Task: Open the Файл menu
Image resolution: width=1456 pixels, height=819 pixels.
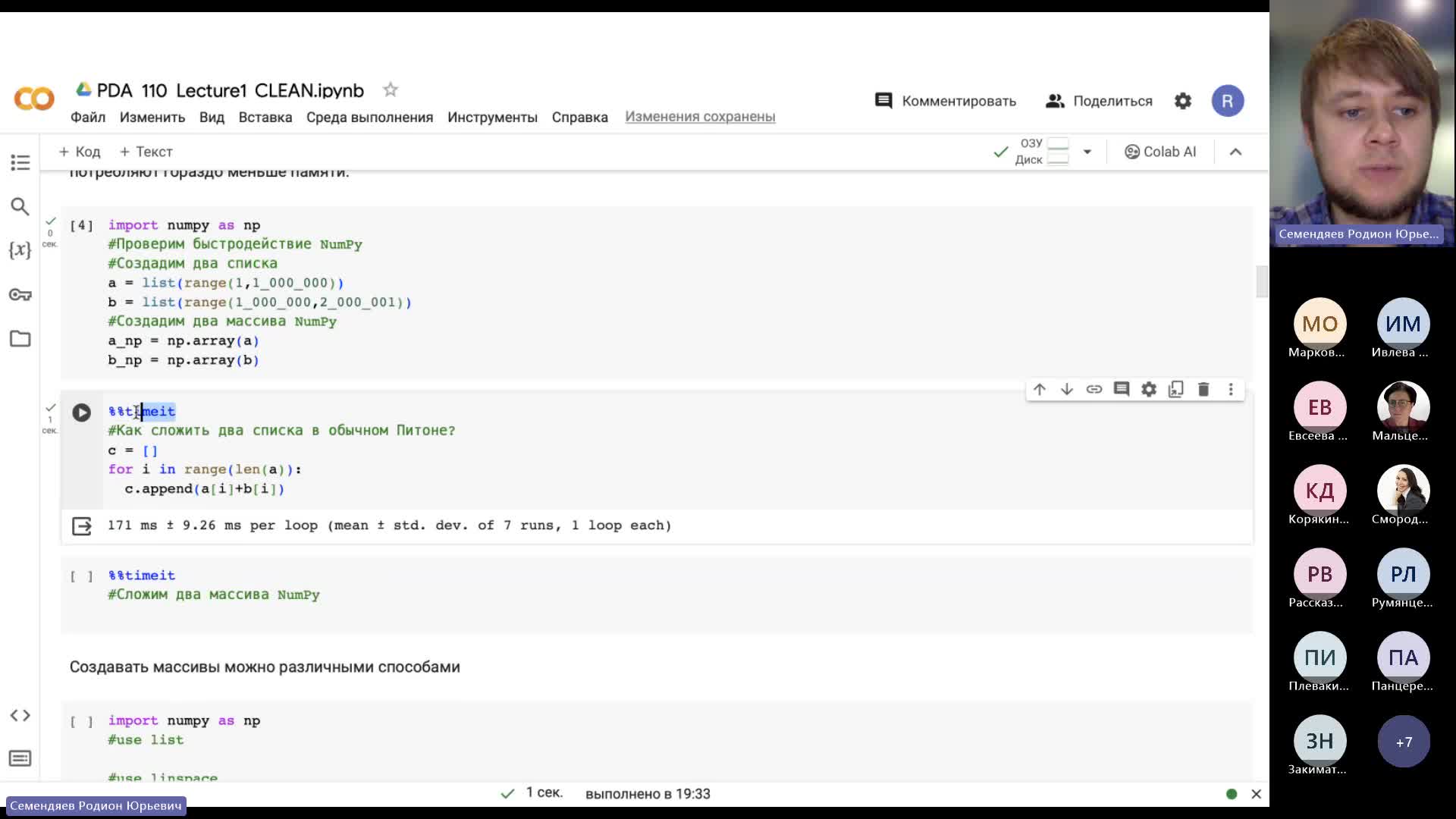Action: click(88, 117)
